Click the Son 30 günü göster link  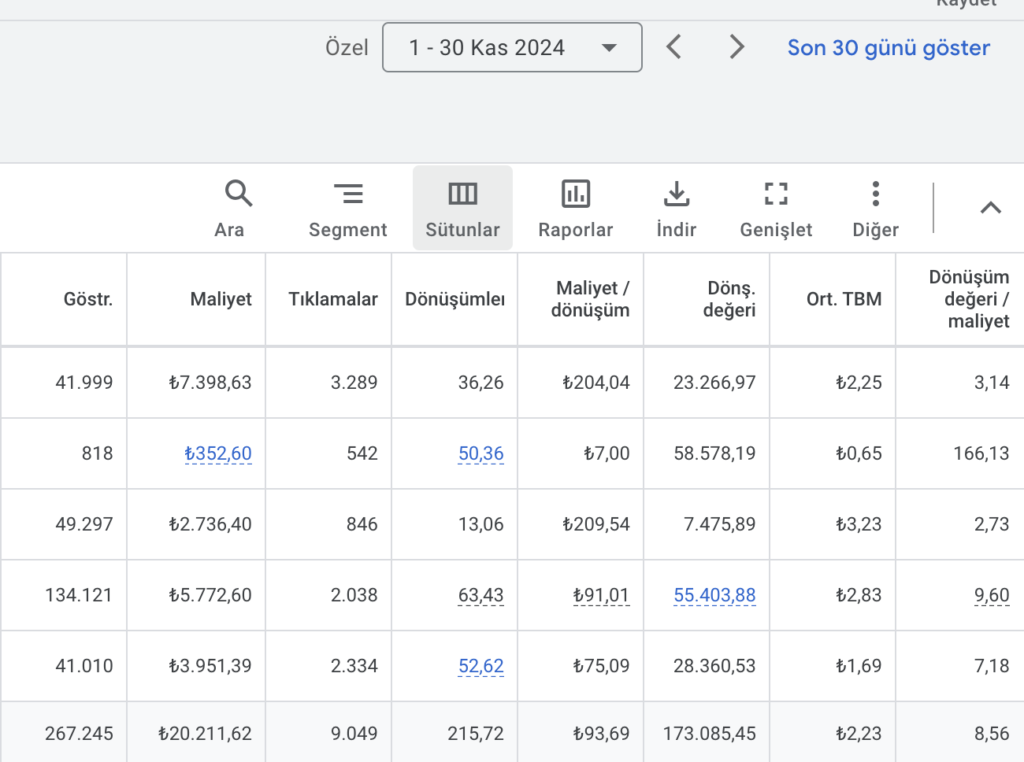[888, 48]
